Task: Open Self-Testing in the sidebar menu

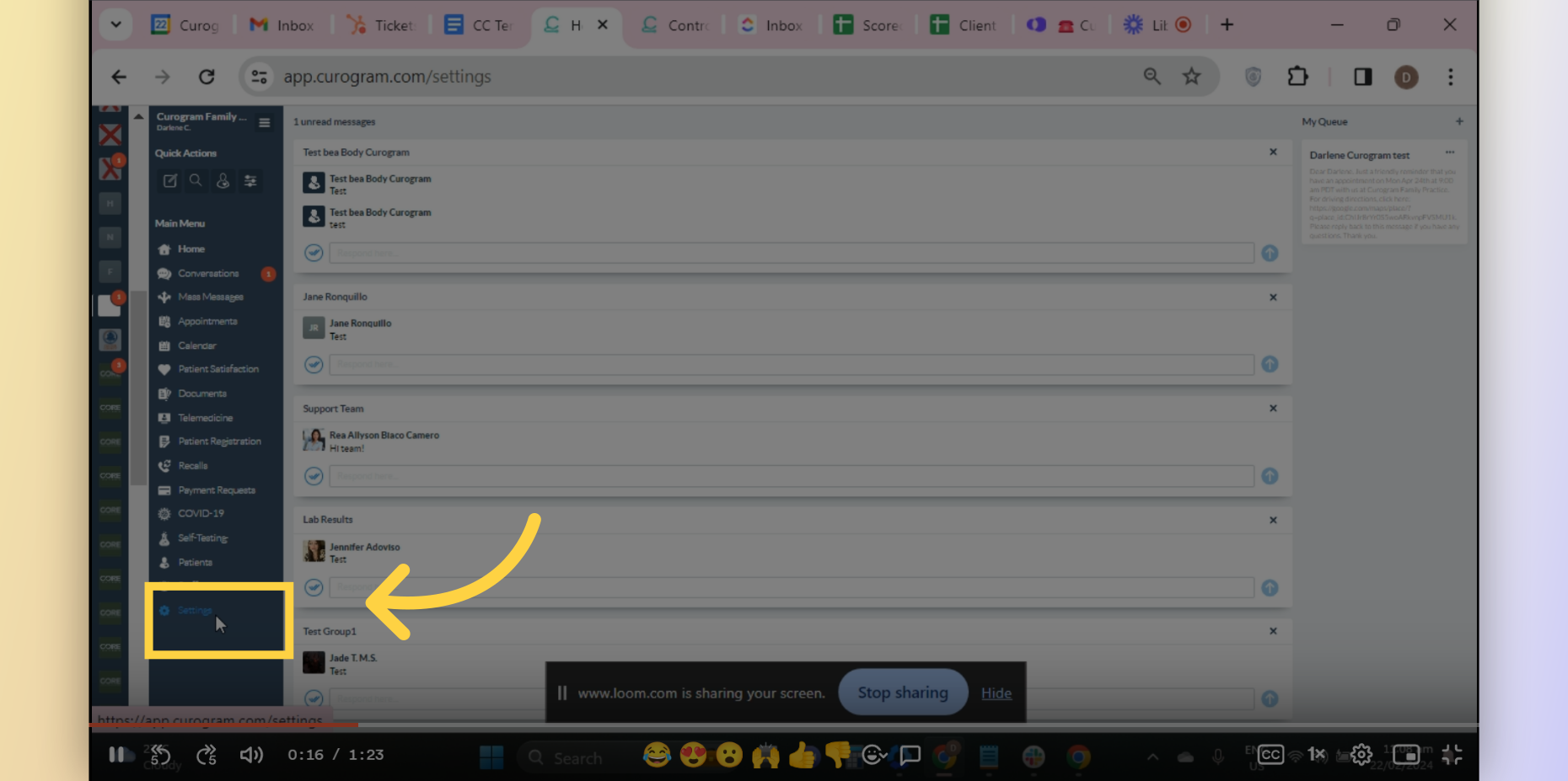Action: click(202, 538)
